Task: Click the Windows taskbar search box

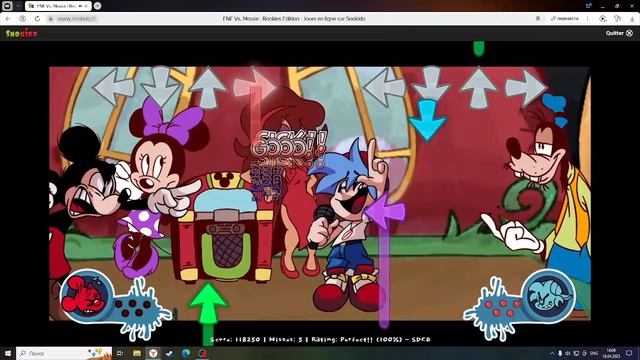Action: (x=64, y=353)
